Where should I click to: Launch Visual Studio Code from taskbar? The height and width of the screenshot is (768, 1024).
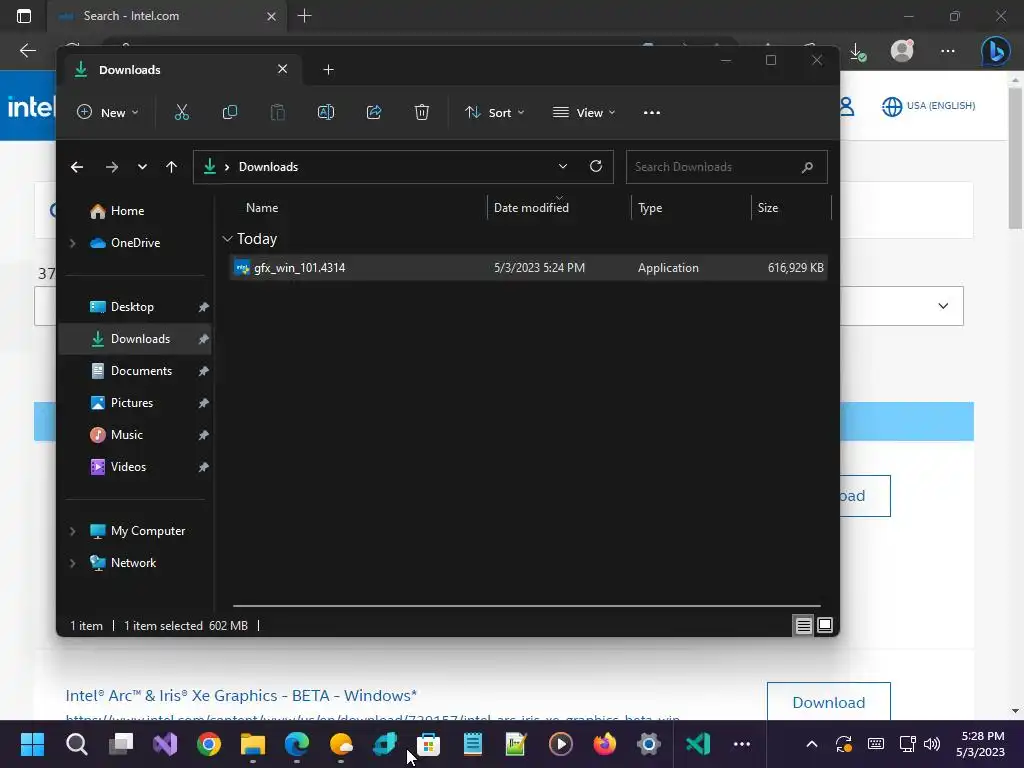click(x=697, y=744)
